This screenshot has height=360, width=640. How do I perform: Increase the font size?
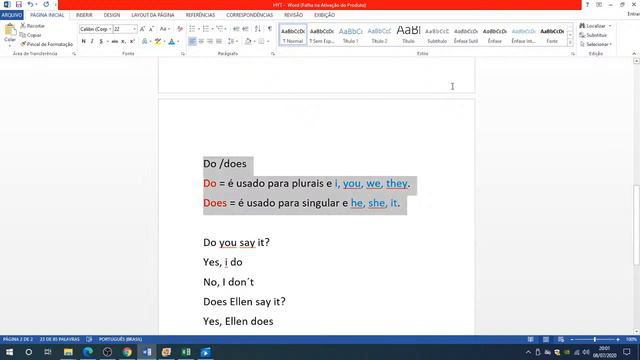click(142, 29)
